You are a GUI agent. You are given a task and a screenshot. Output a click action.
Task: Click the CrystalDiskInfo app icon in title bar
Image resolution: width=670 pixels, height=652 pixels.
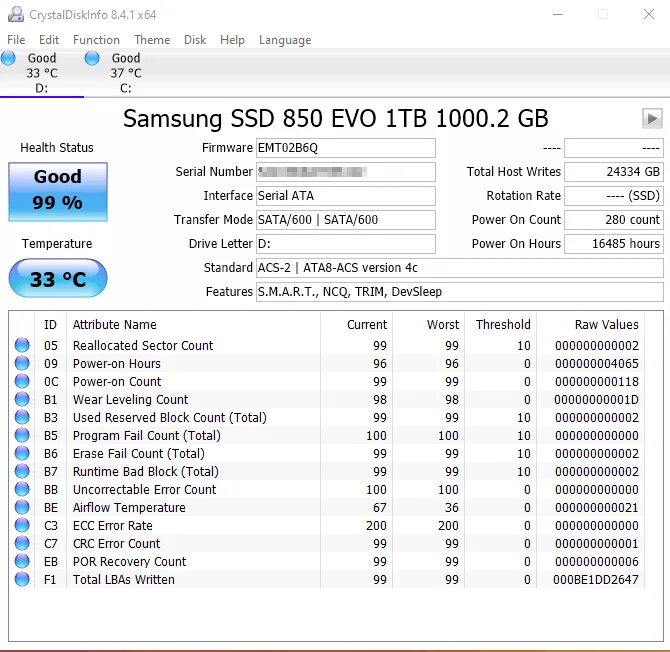point(16,15)
